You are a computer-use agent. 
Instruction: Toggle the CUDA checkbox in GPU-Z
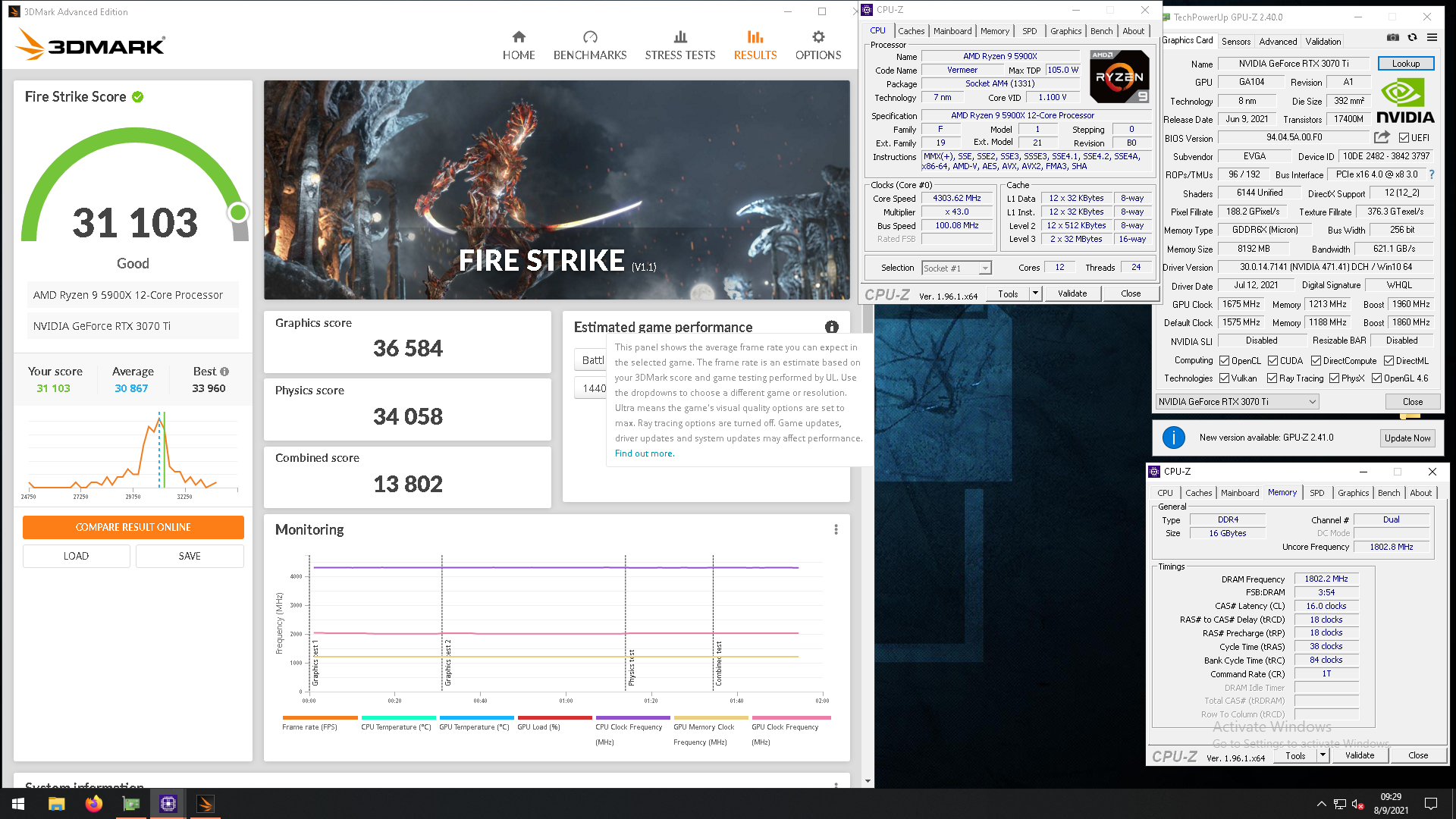(1272, 361)
